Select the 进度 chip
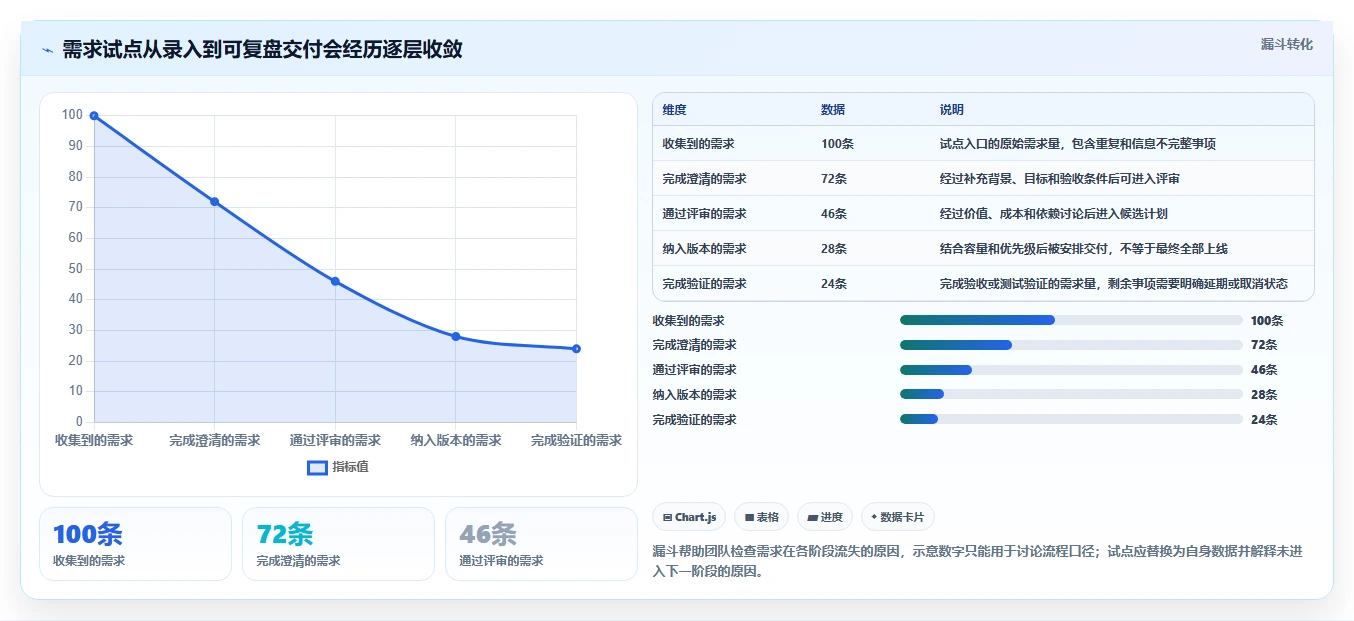 pyautogui.click(x=825, y=517)
